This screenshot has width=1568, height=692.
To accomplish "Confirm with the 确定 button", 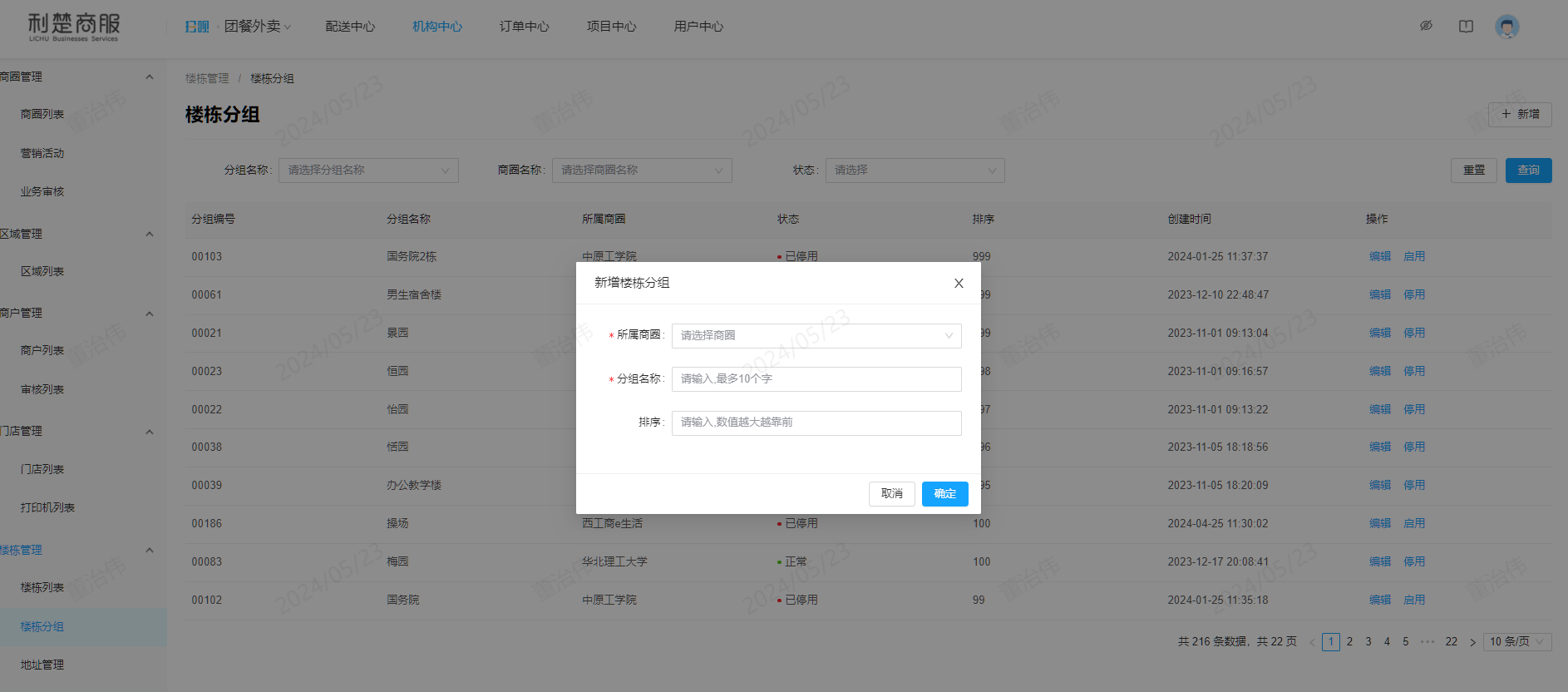I will pyautogui.click(x=945, y=494).
